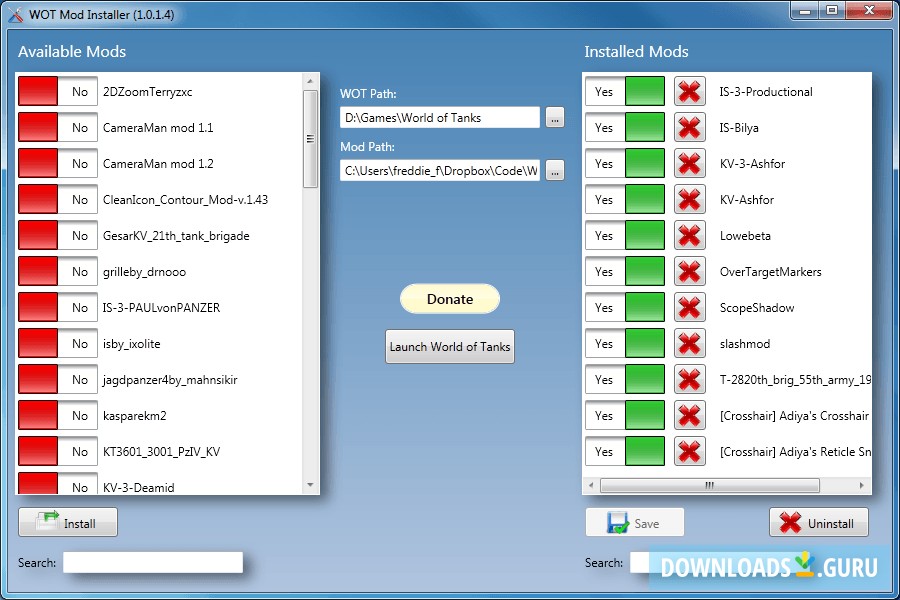
Task: Click the red X beside Lowebeta
Action: click(x=690, y=235)
